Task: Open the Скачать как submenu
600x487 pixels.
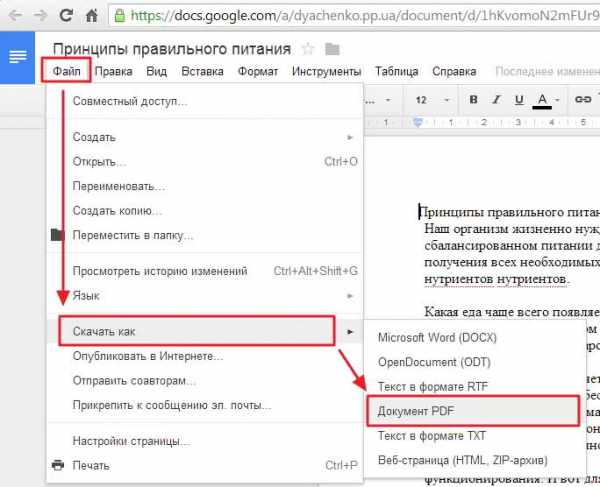Action: point(205,331)
